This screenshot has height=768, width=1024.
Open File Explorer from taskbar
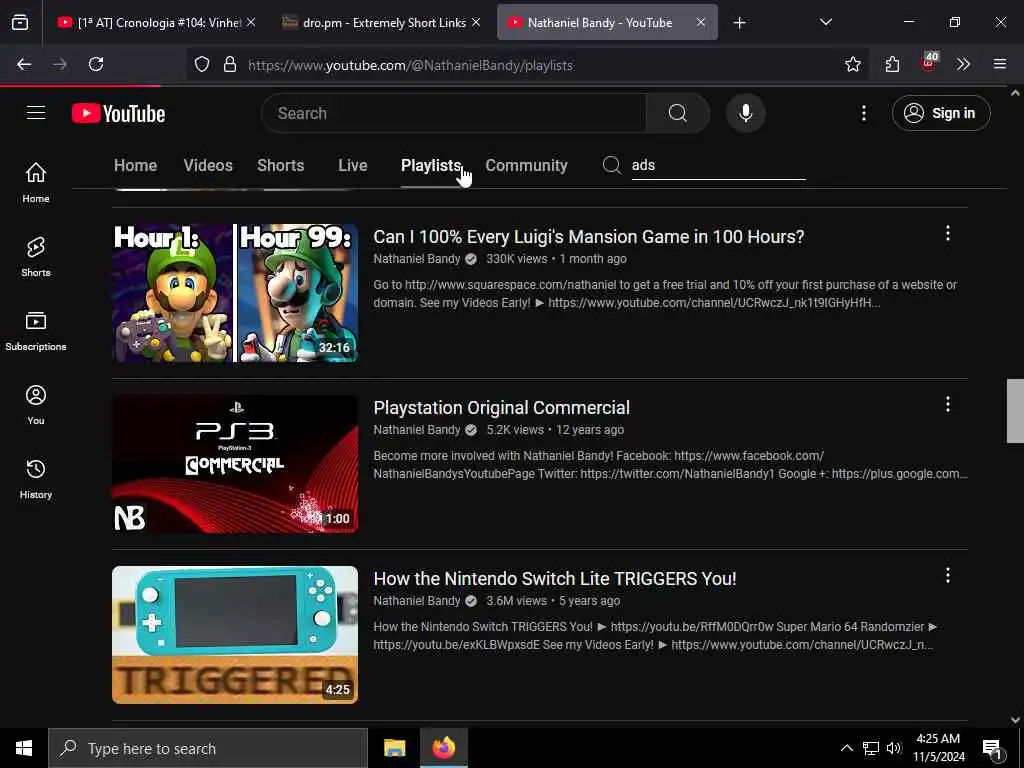[394, 748]
